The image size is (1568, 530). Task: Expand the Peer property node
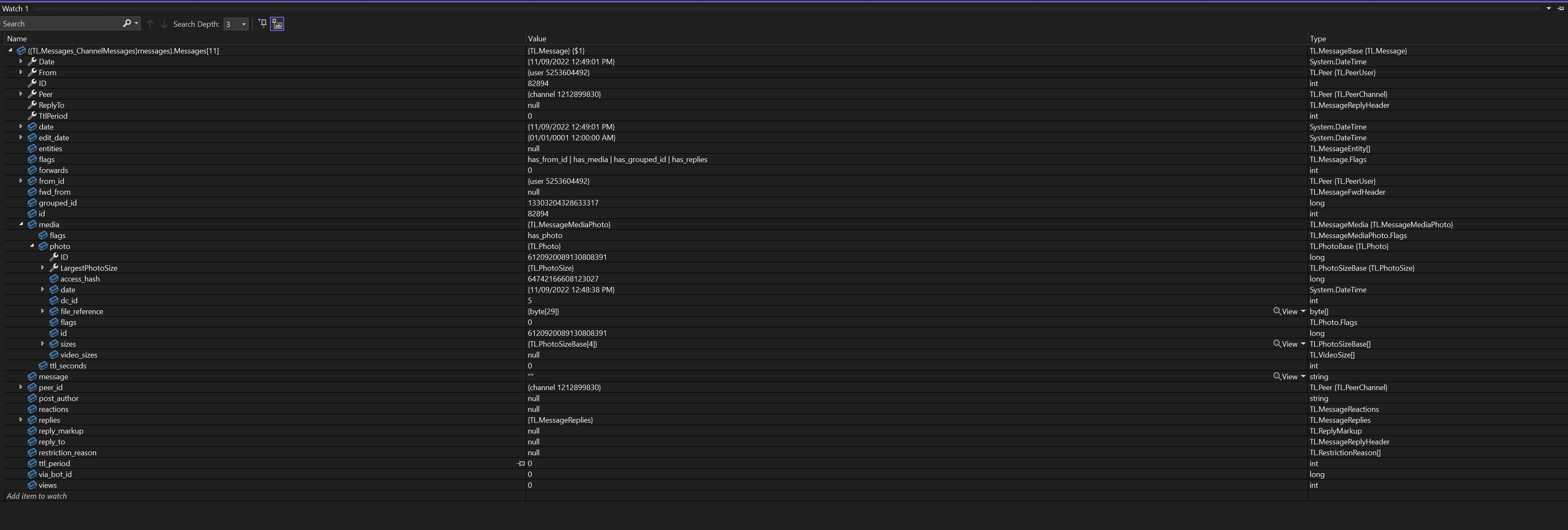coord(21,94)
